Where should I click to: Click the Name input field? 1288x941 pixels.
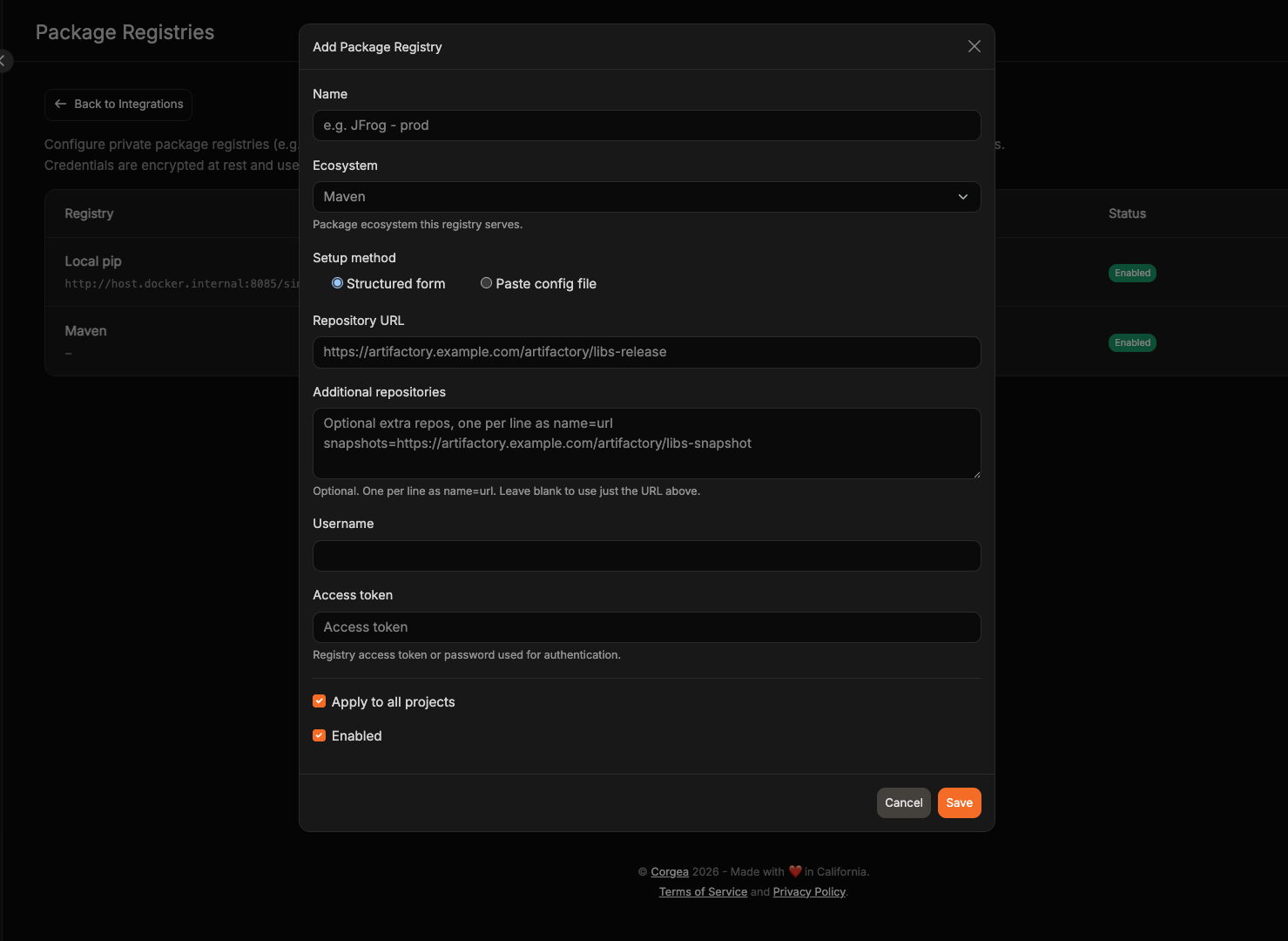(x=646, y=125)
